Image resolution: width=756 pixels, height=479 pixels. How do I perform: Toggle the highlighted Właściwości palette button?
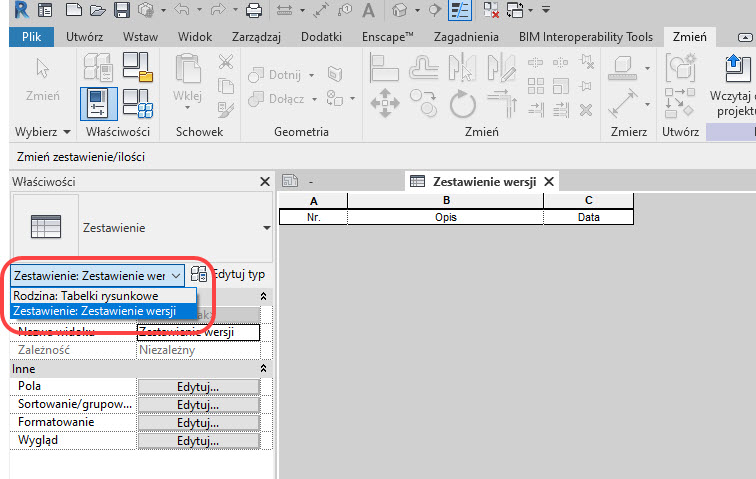pyautogui.click(x=98, y=103)
